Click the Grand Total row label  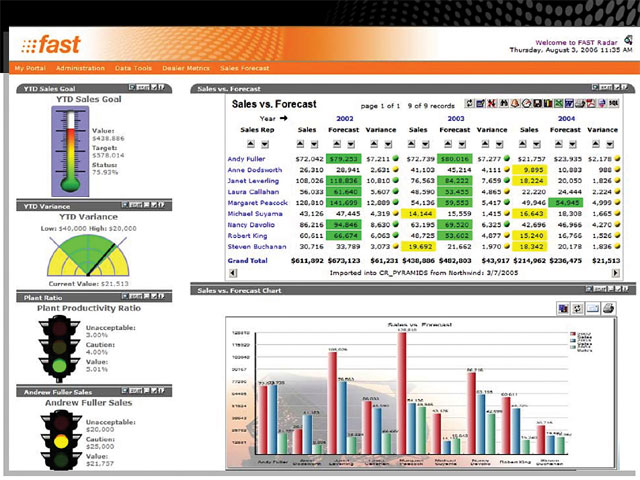tap(247, 260)
